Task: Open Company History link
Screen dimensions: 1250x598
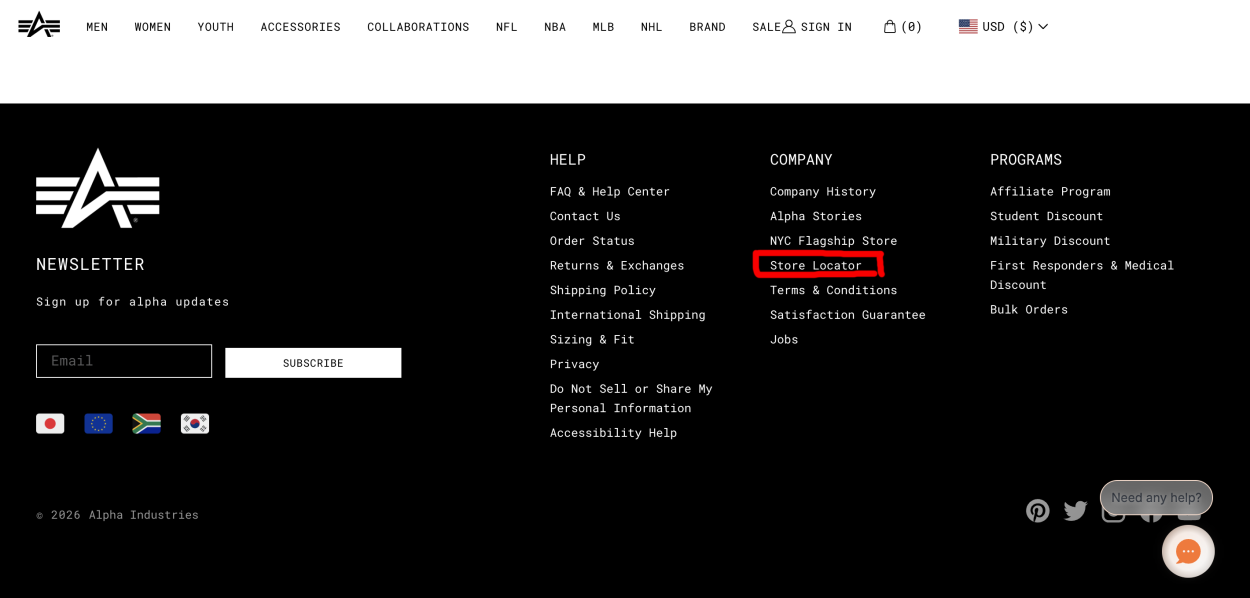Action: coord(823,191)
